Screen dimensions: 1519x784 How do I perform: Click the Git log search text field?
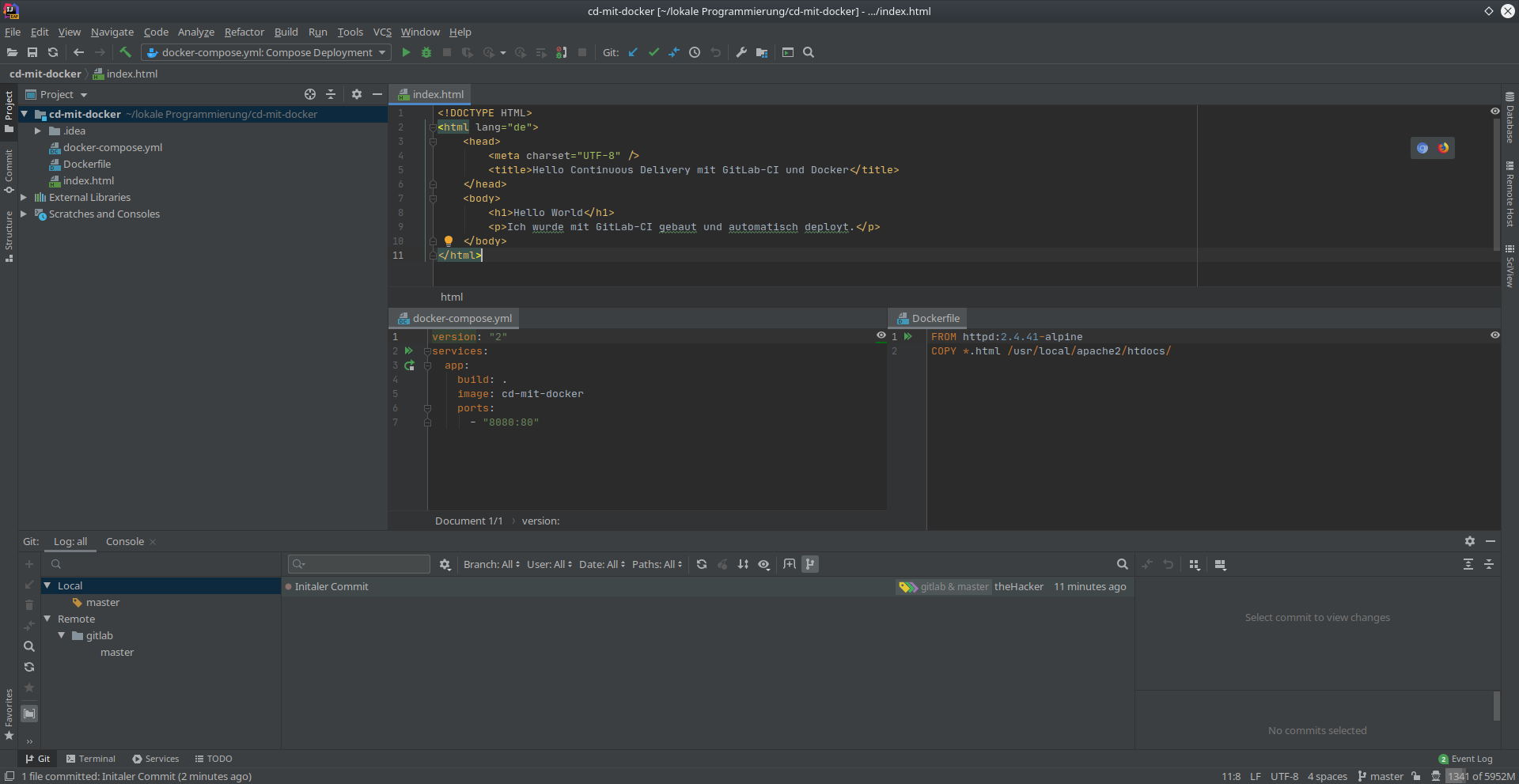click(x=360, y=564)
